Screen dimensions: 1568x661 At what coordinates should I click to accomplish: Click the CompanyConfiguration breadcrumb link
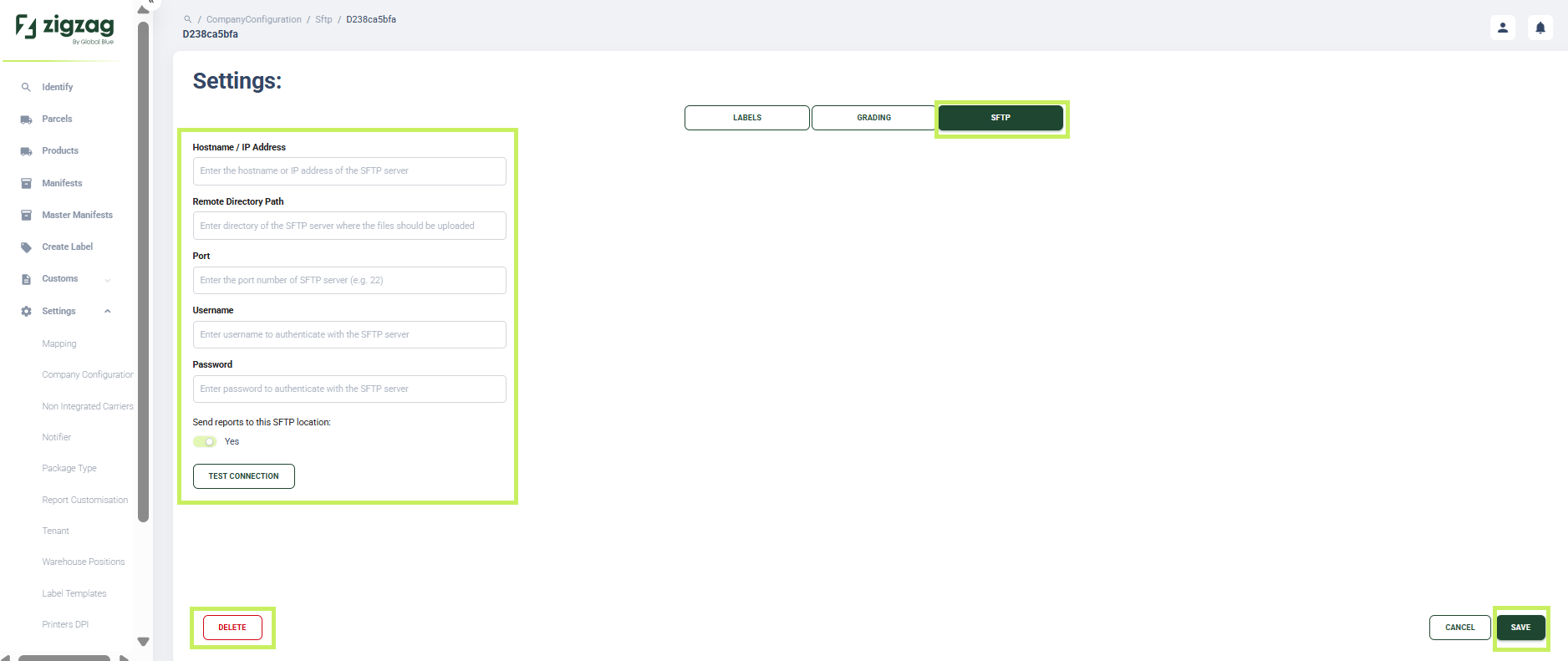coord(254,19)
